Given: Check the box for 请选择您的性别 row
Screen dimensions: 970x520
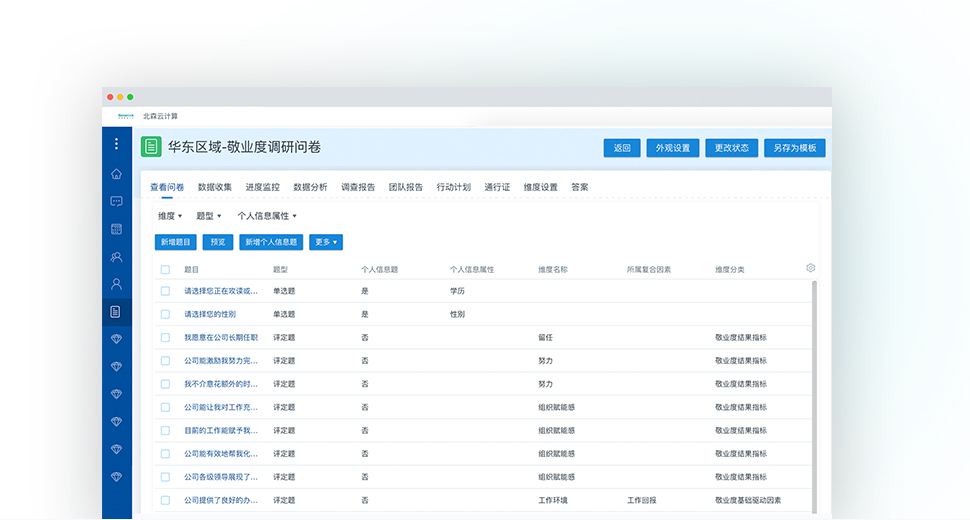Looking at the screenshot, I should coord(165,314).
